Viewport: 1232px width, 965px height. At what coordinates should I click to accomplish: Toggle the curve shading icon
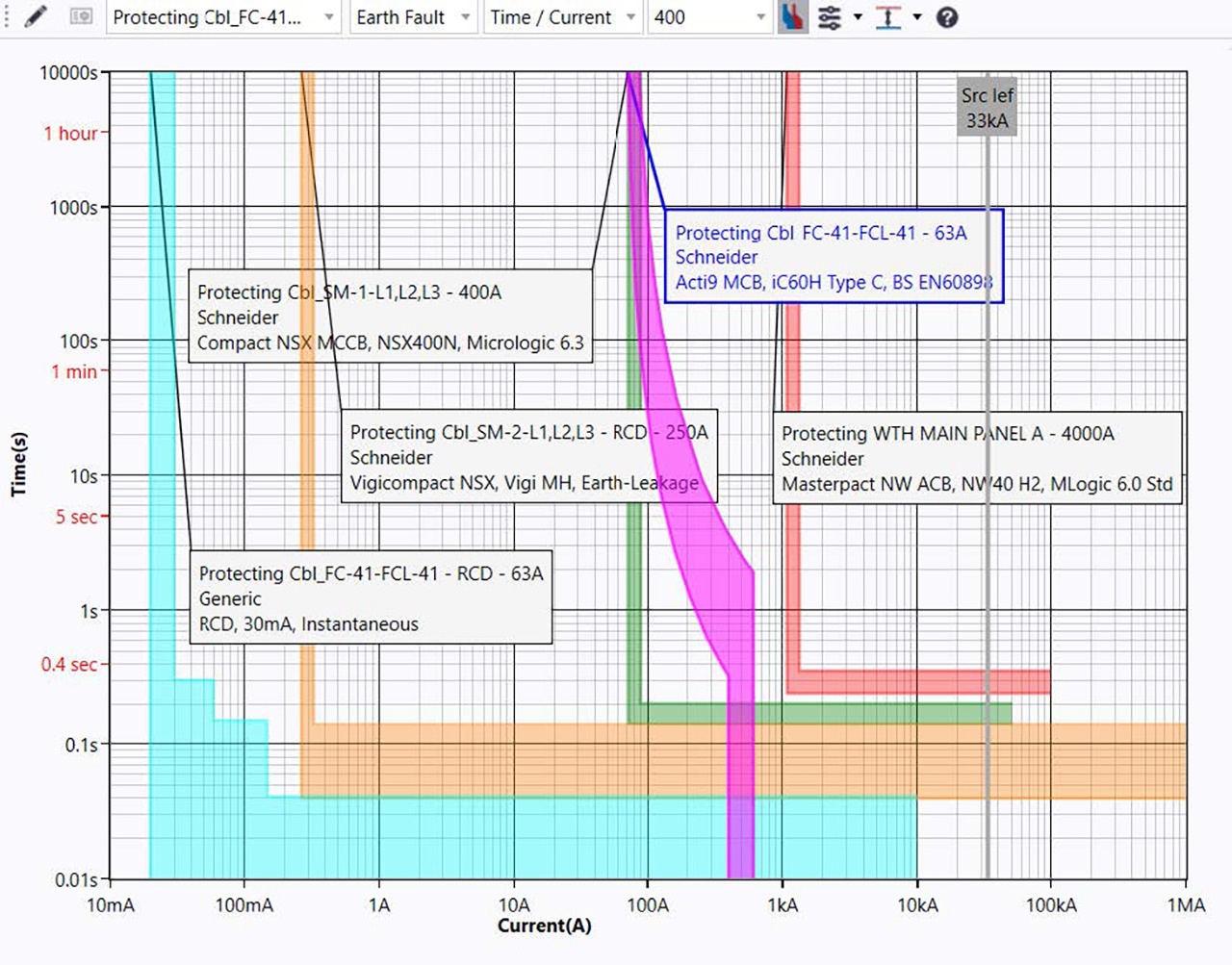coord(792,17)
